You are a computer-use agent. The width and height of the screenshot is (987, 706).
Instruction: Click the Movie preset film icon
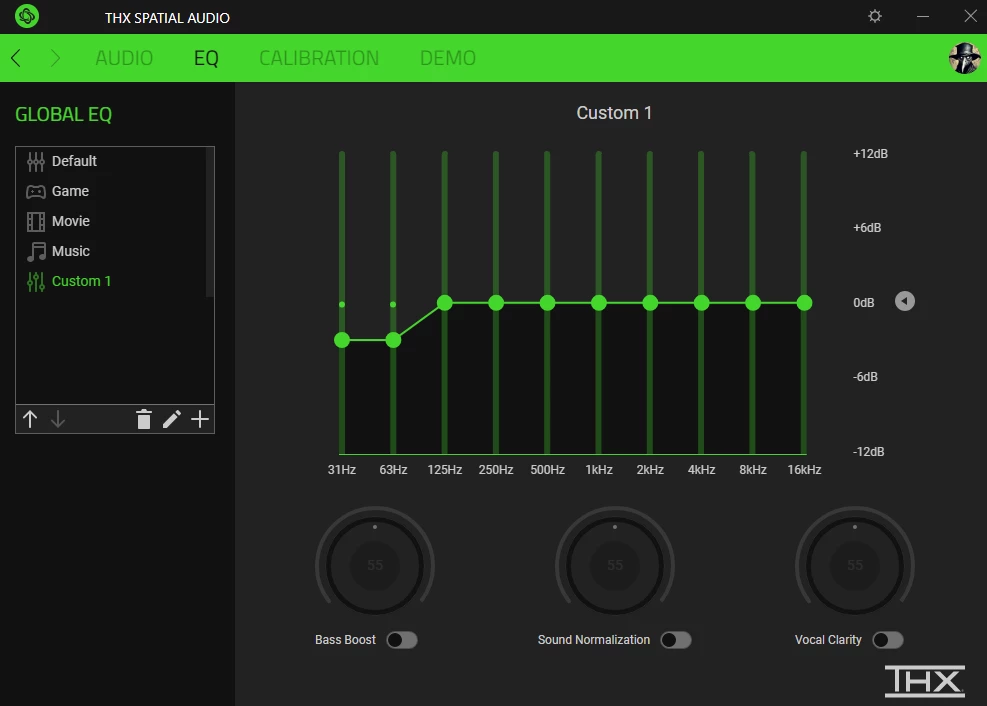36,221
